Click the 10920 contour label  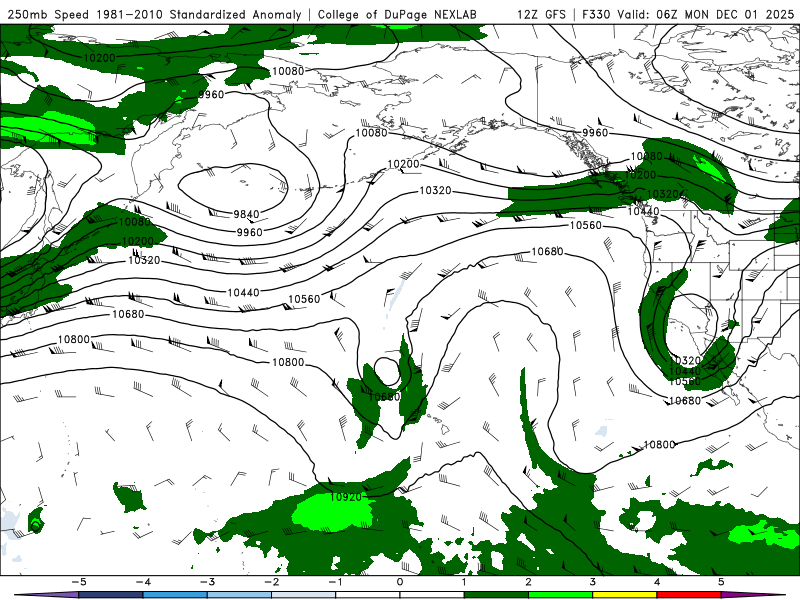click(x=346, y=496)
